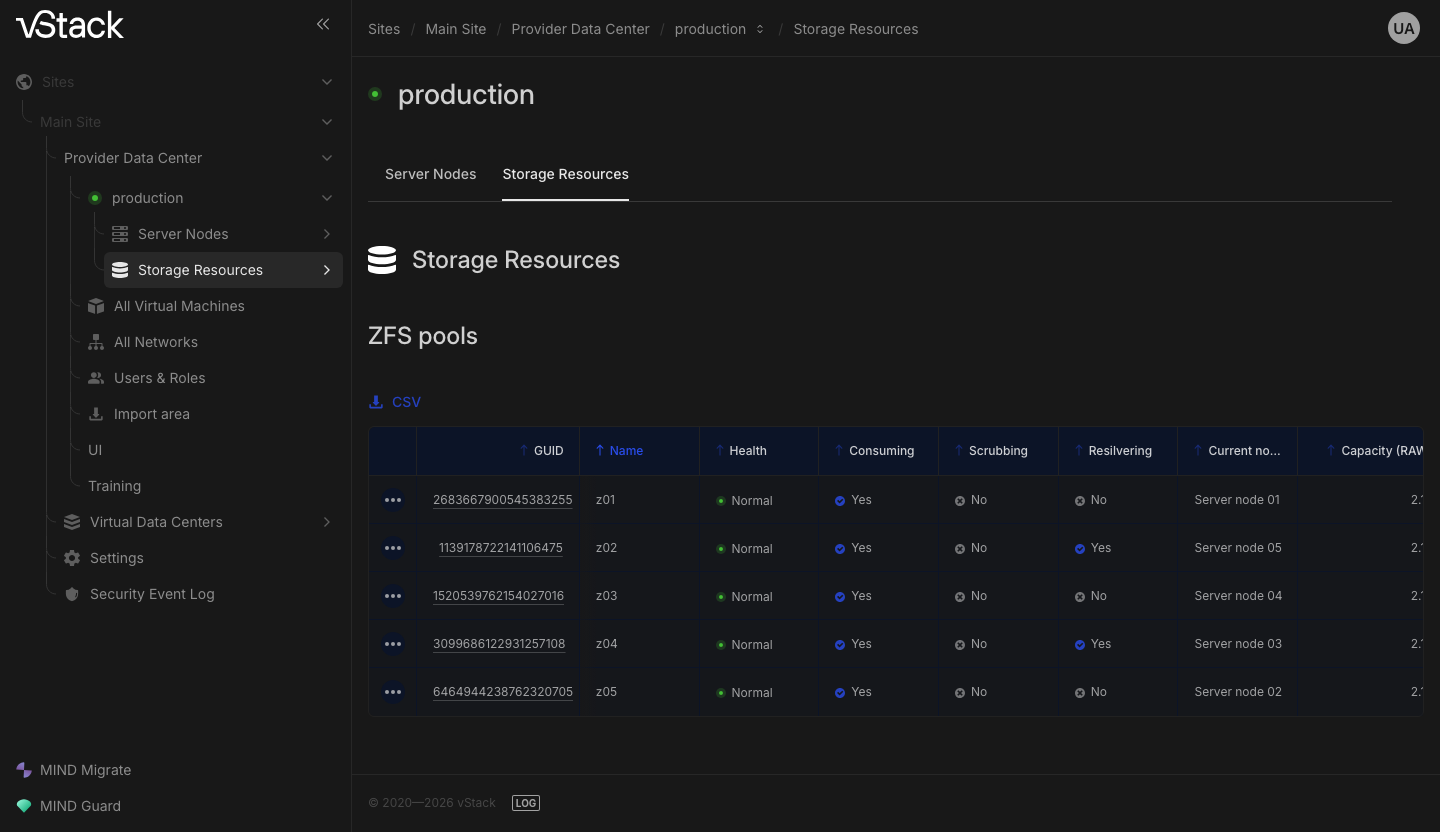This screenshot has width=1440, height=832.
Task: Open actions menu for pool z01
Action: 393,500
